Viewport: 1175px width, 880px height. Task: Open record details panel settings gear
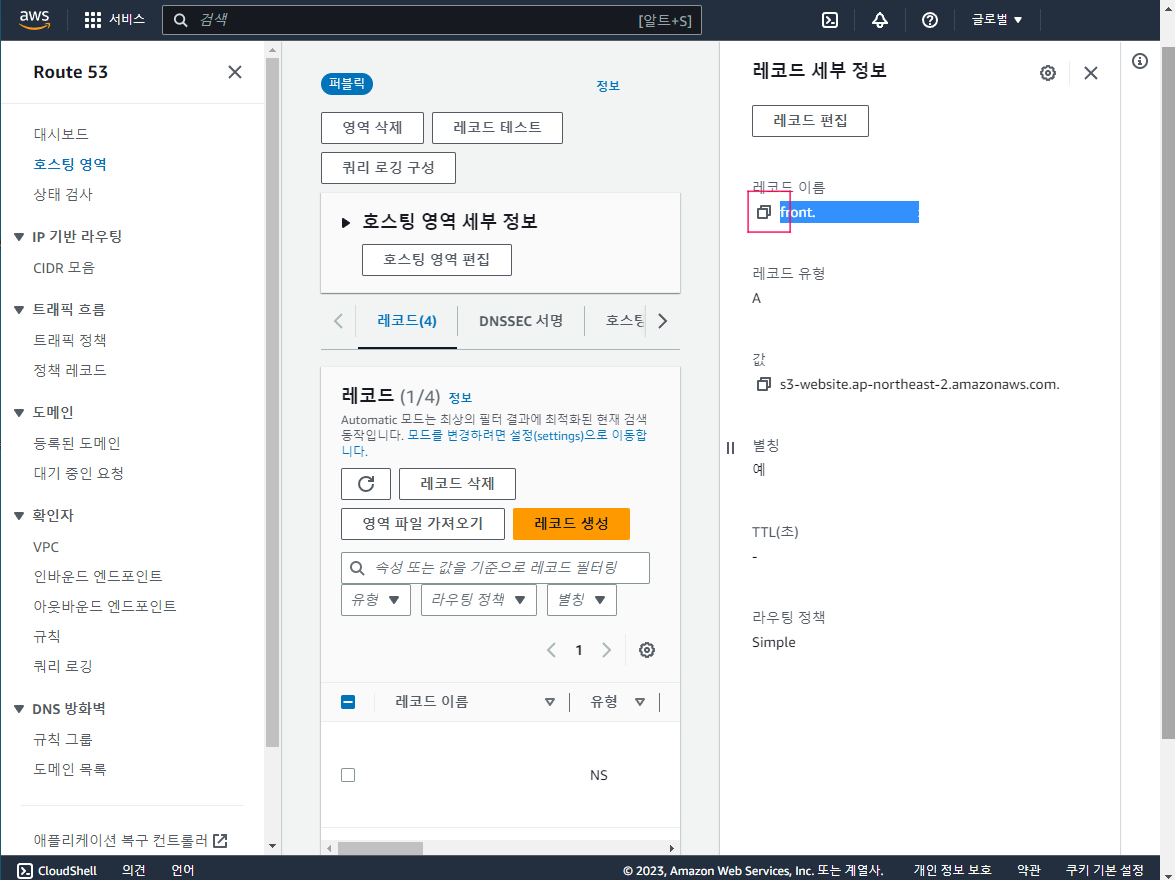pyautogui.click(x=1048, y=73)
